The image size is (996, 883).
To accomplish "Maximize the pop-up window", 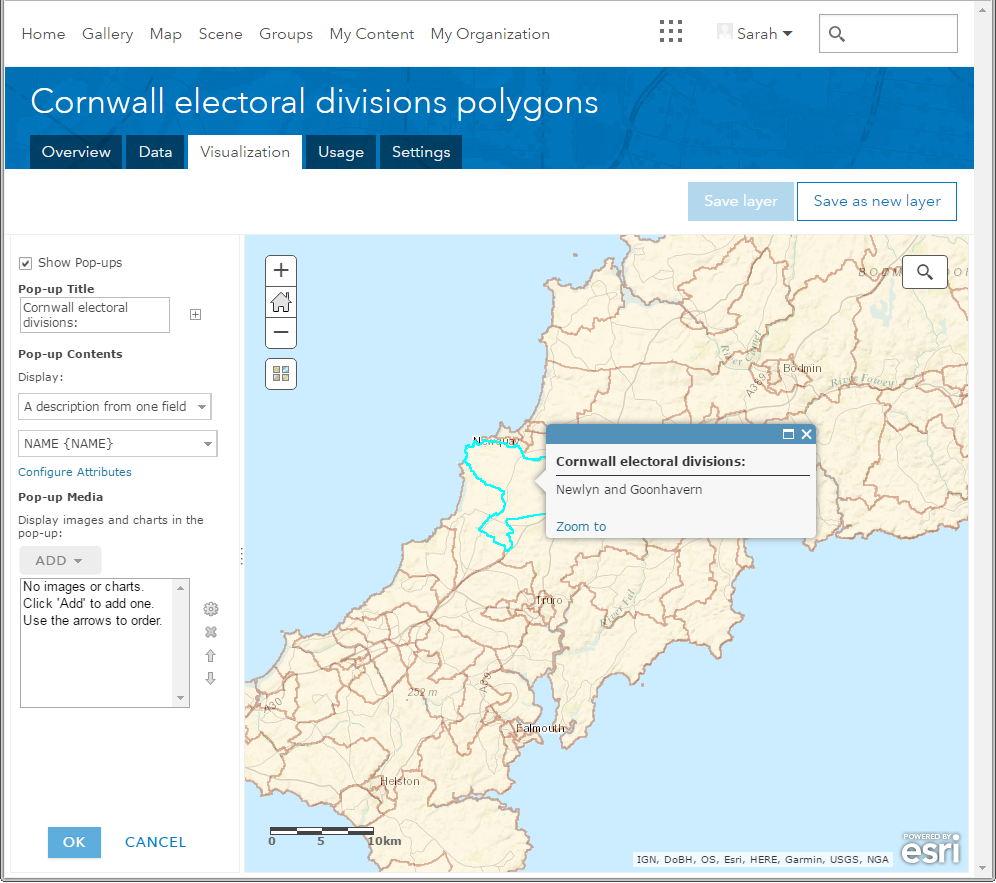I will tap(788, 435).
